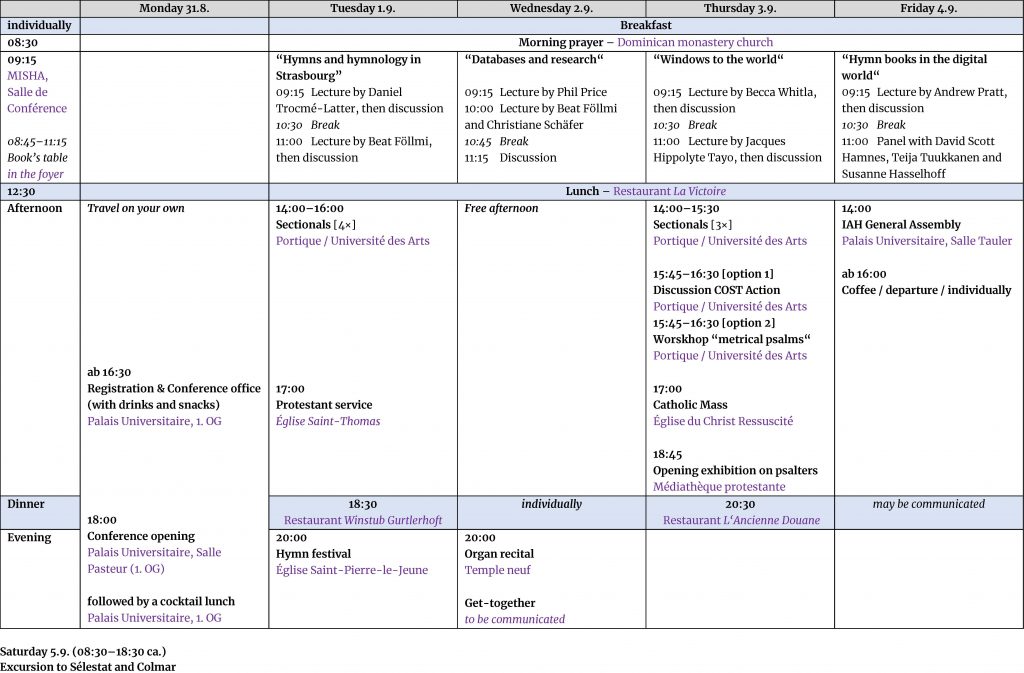Image resolution: width=1024 pixels, height=673 pixels.
Task: Click the Friday 4.9. column header
Action: (x=928, y=8)
